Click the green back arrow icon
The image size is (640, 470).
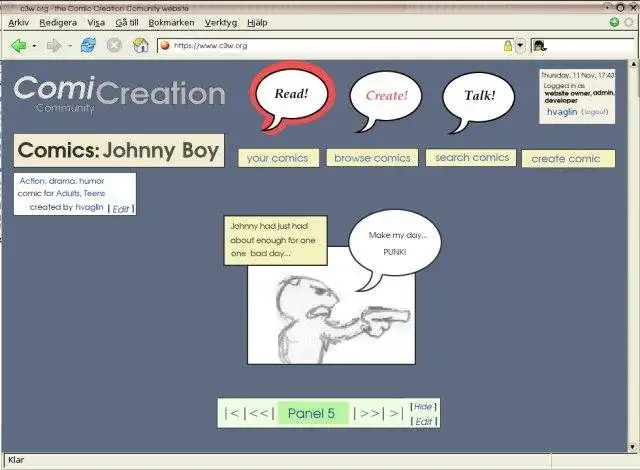click(19, 46)
